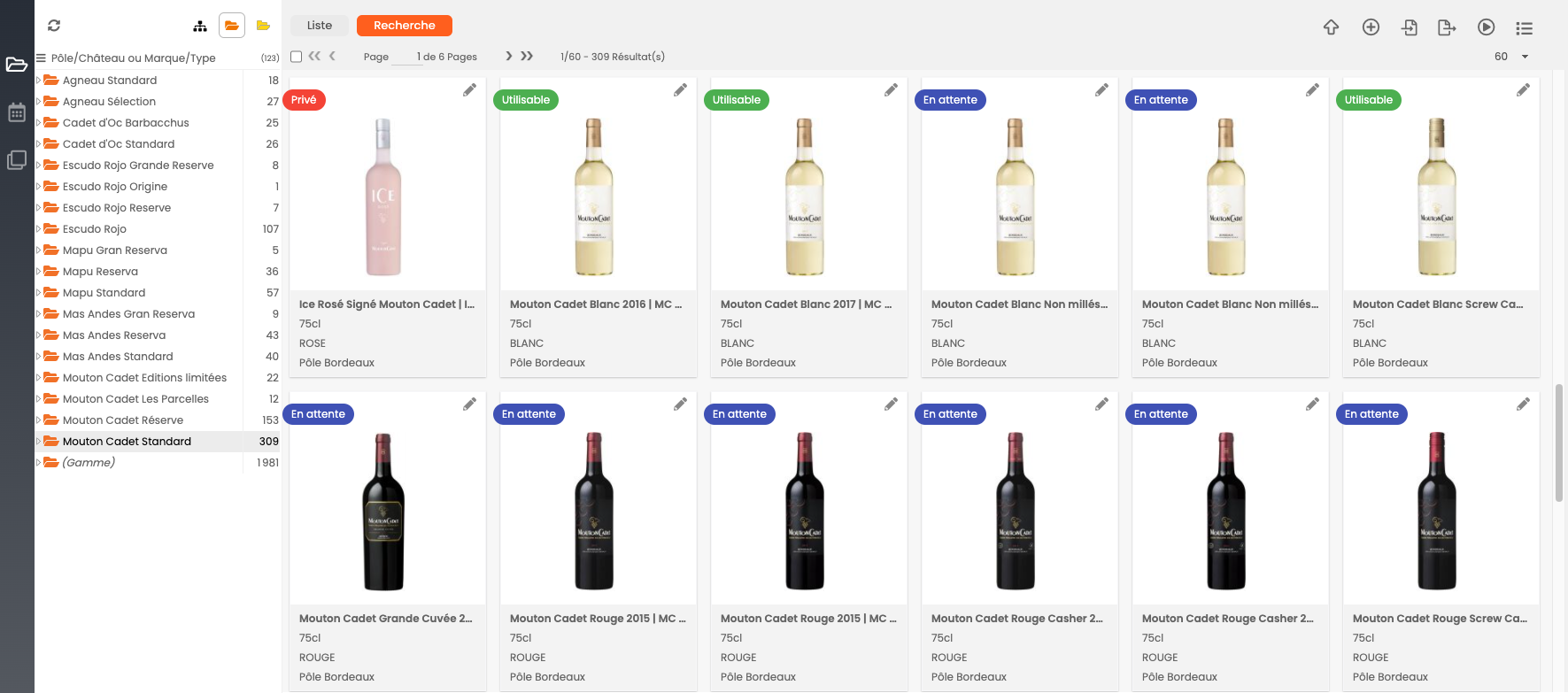Click En attente badge on Grande Cuvée card

319,414
